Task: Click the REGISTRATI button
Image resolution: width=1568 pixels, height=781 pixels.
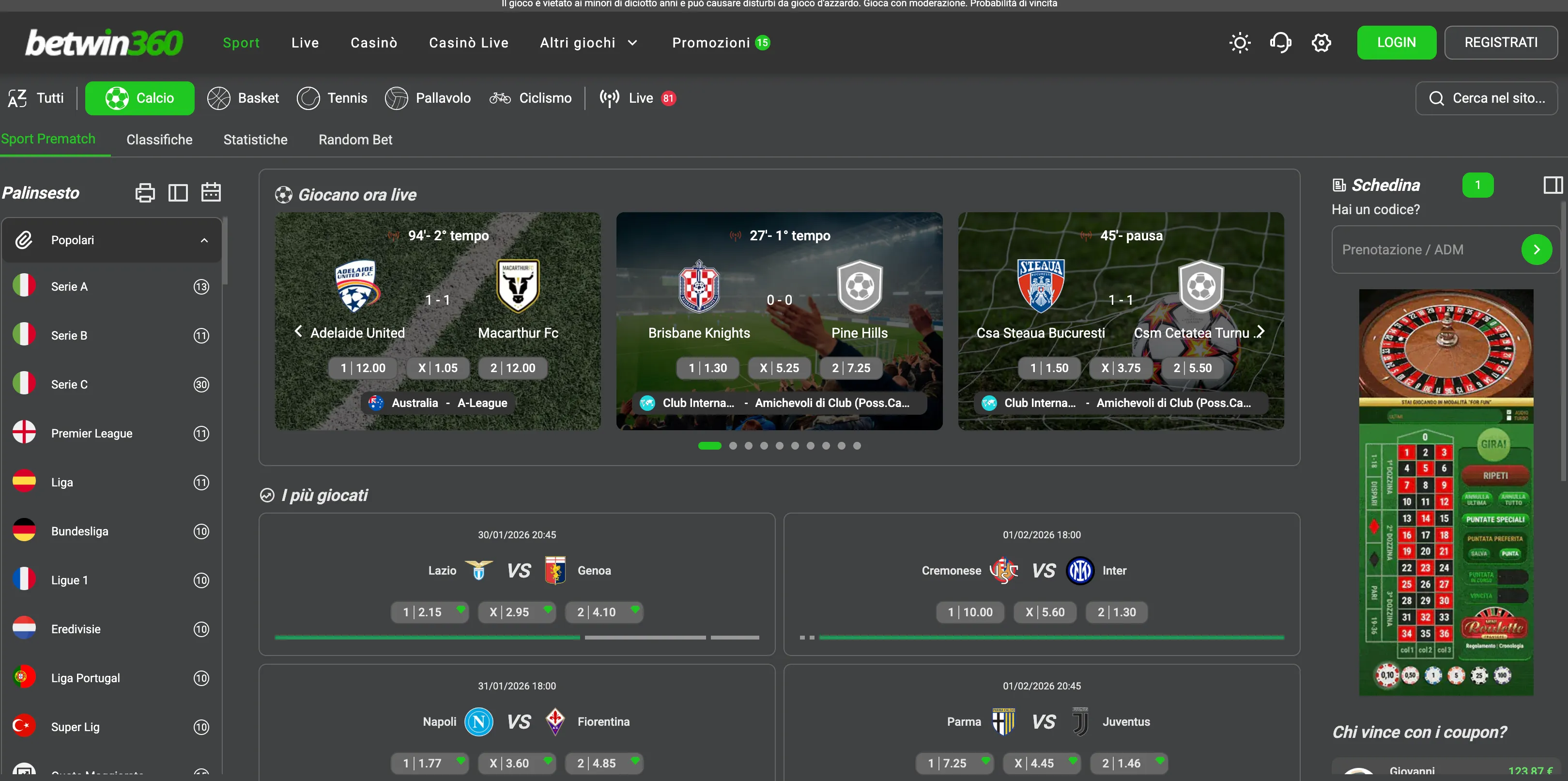Action: click(x=1500, y=43)
